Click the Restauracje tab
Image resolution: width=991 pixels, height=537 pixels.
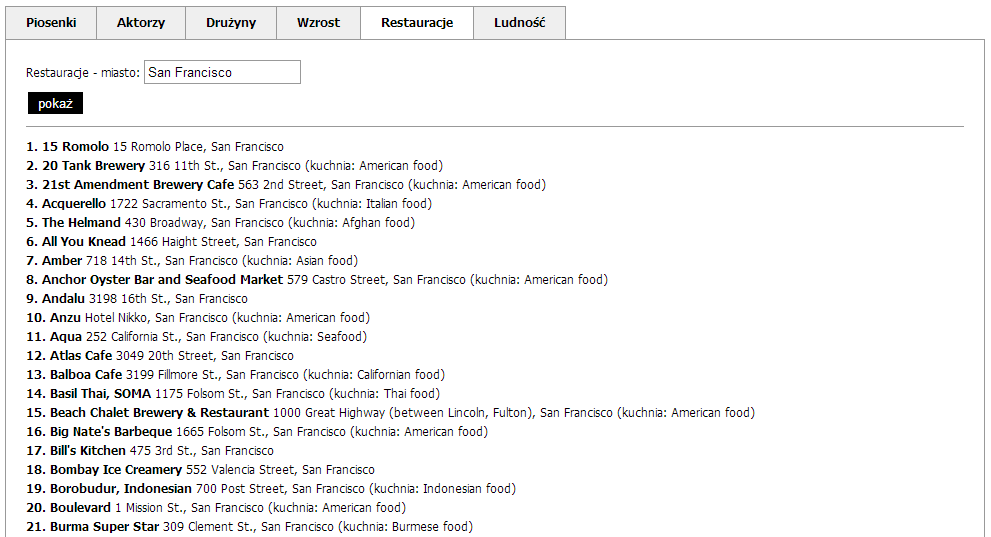[x=417, y=23]
